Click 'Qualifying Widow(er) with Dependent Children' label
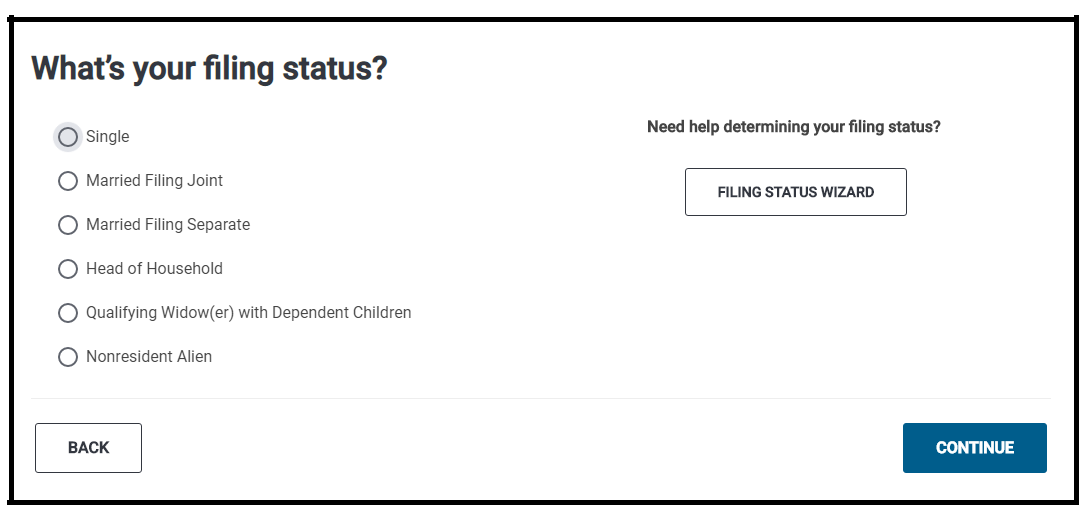Image resolution: width=1079 pixels, height=505 pixels. pyautogui.click(x=248, y=313)
